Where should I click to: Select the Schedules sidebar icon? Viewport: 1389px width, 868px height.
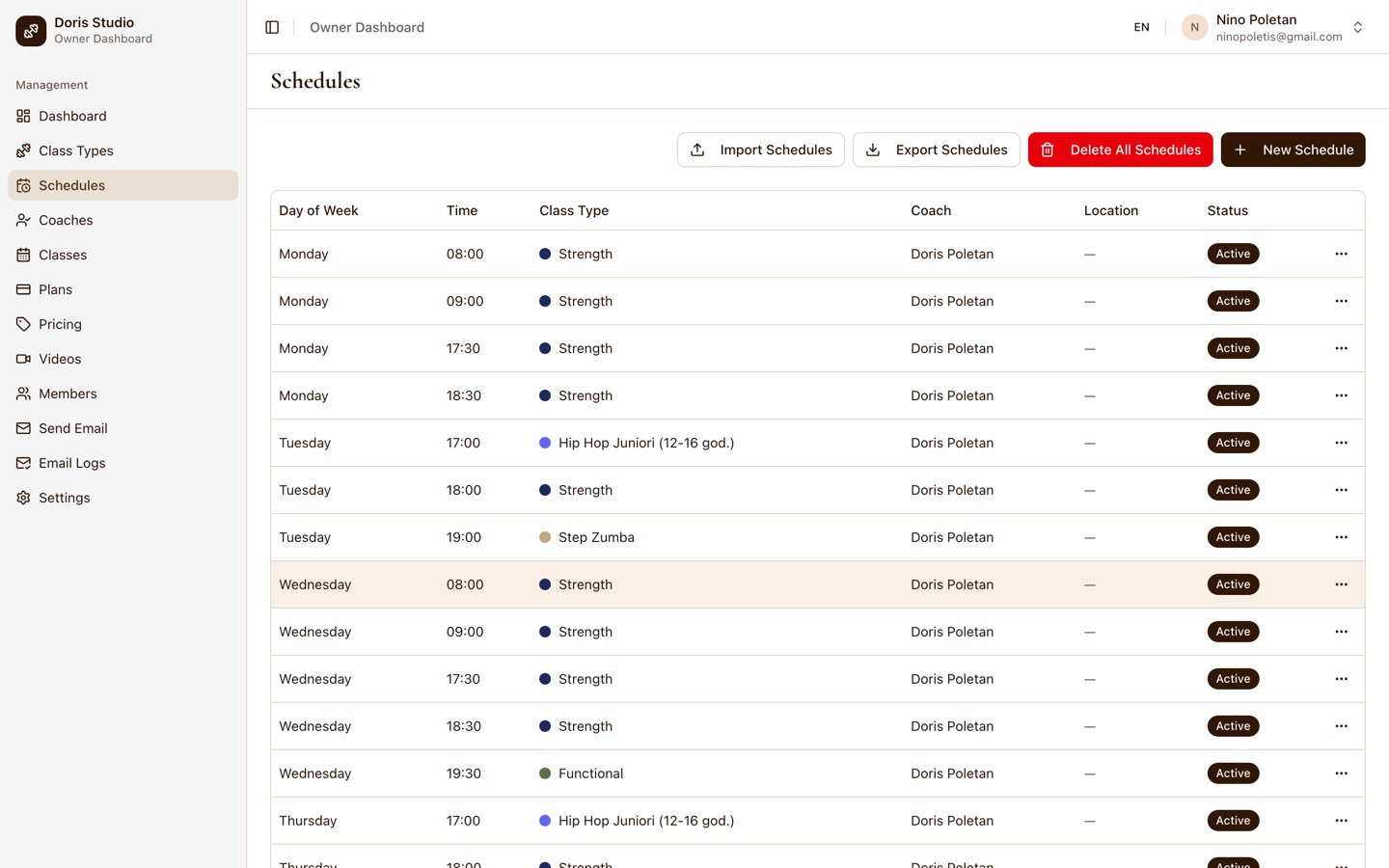pos(23,185)
